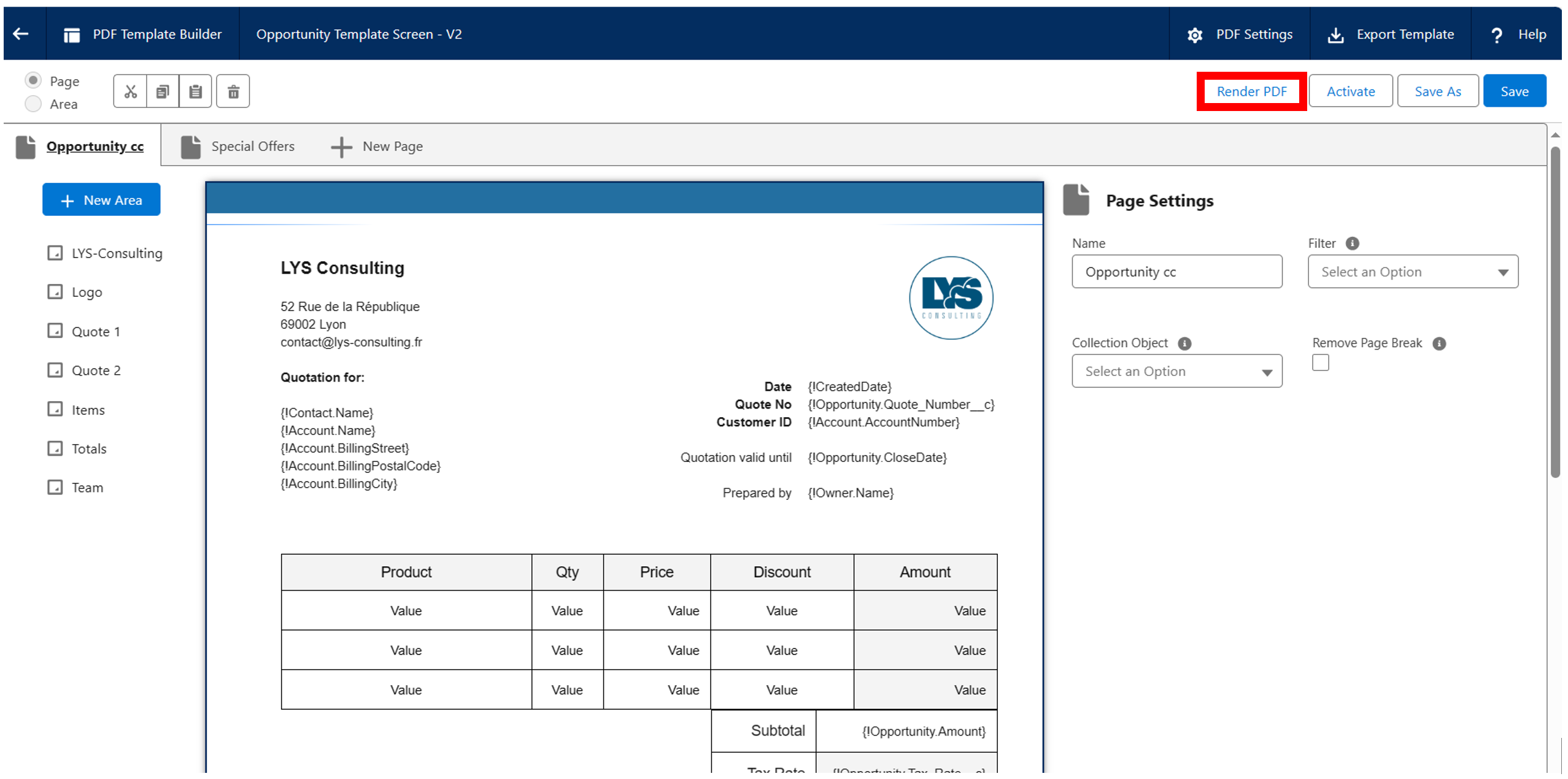Select the Quote 1 area item
This screenshot has height=779, width=1568.
click(84, 331)
